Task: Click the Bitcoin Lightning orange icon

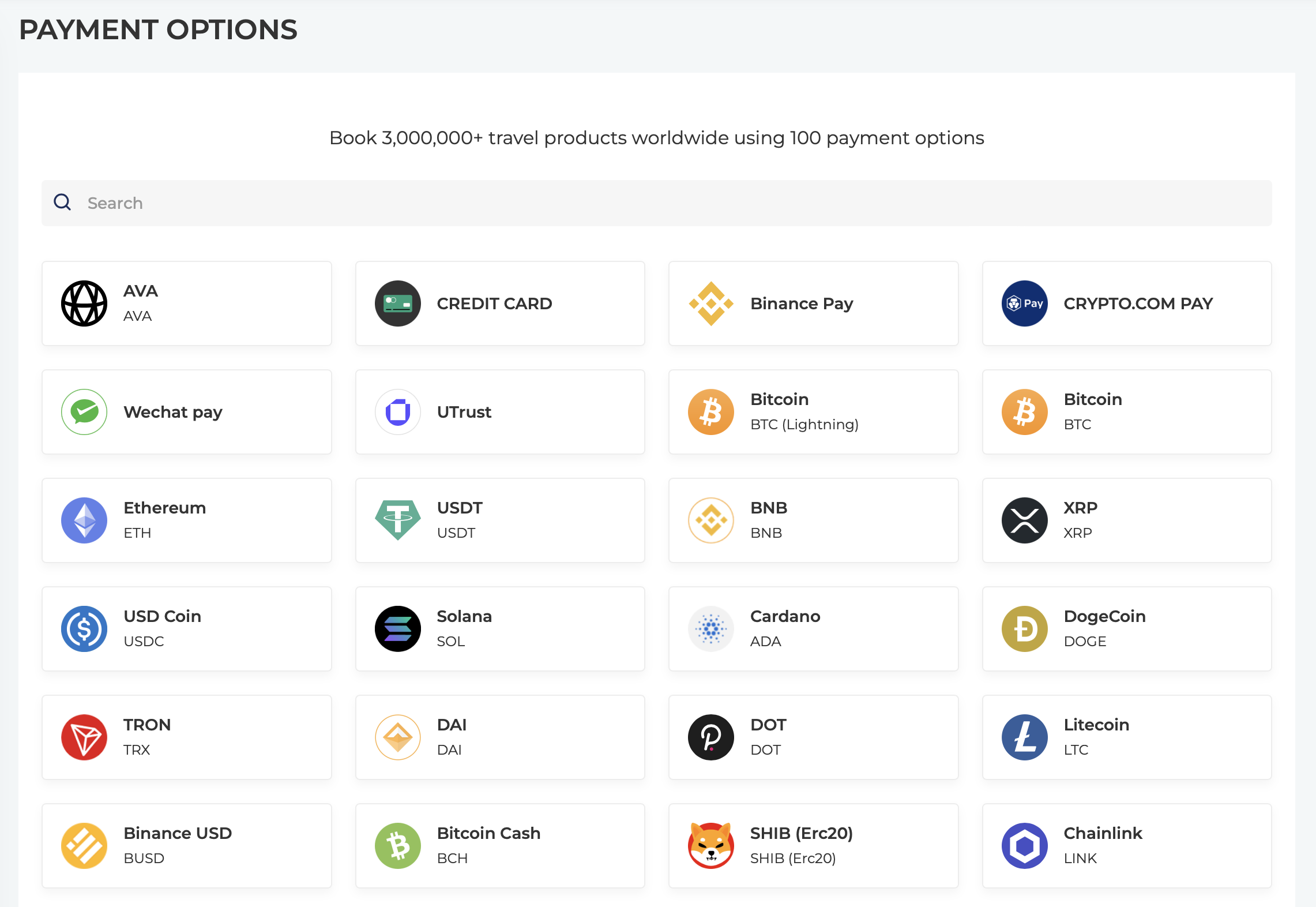Action: [710, 412]
